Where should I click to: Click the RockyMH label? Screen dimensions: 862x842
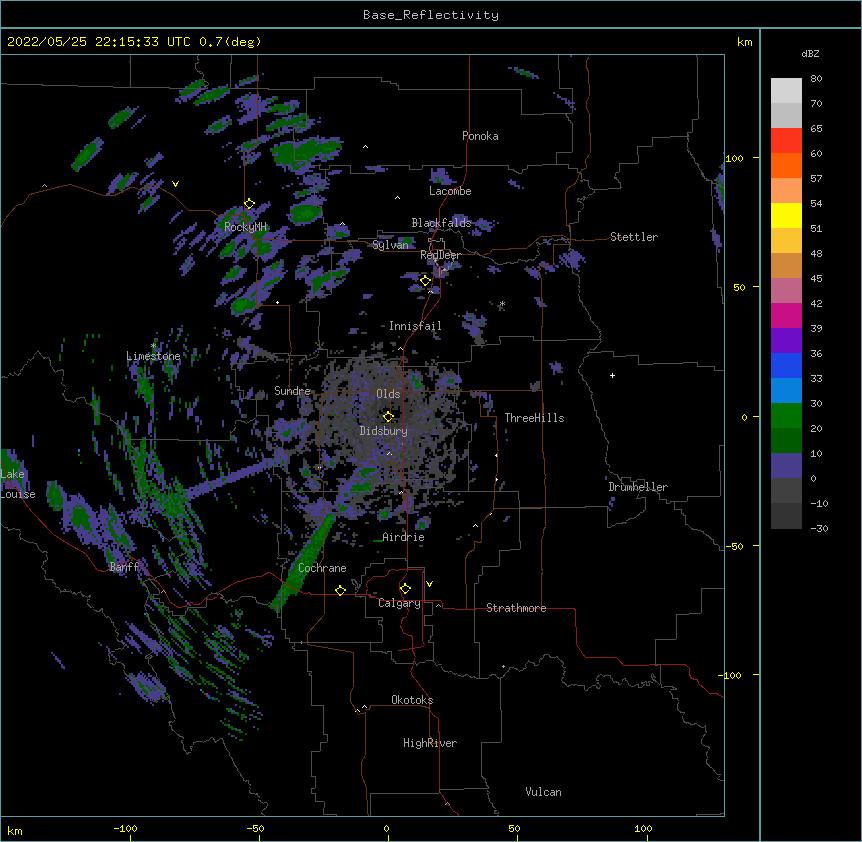(245, 226)
